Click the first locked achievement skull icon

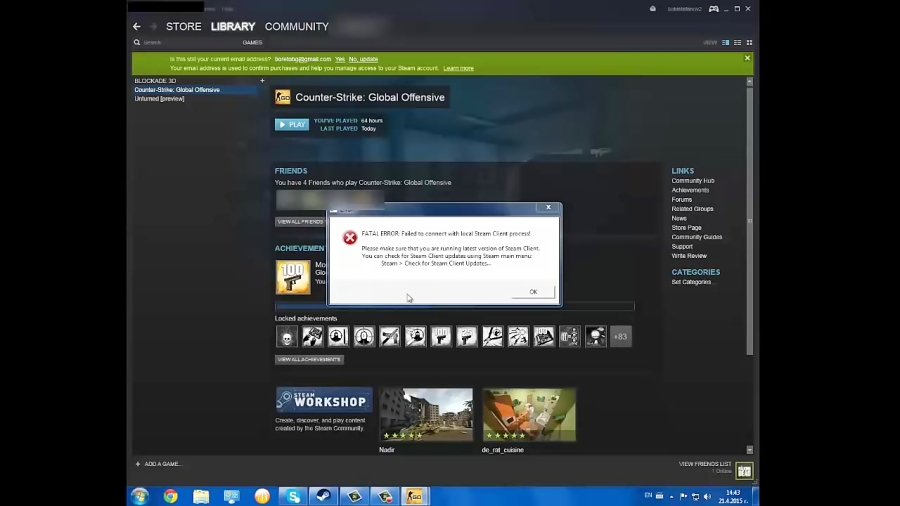pyautogui.click(x=286, y=337)
